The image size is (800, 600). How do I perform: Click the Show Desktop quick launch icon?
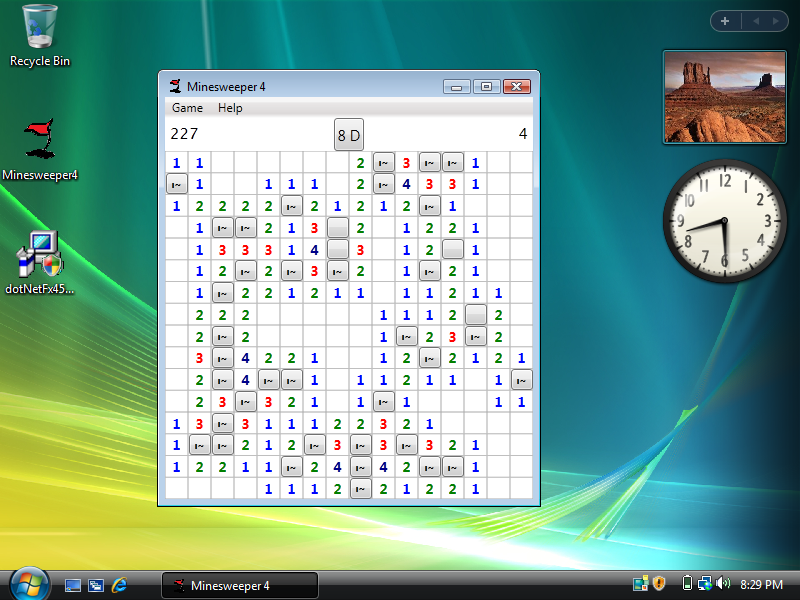73,585
